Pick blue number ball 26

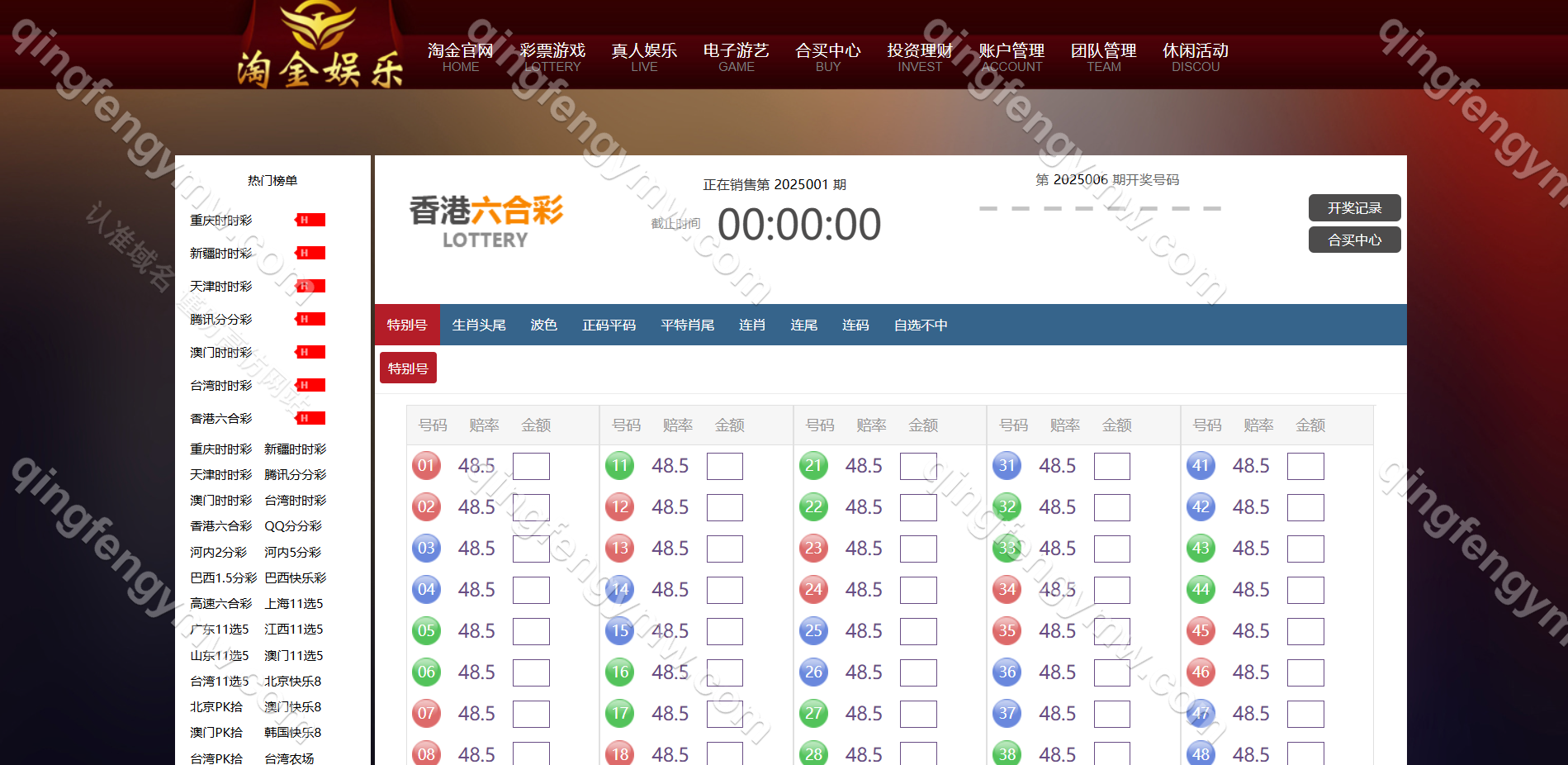813,672
